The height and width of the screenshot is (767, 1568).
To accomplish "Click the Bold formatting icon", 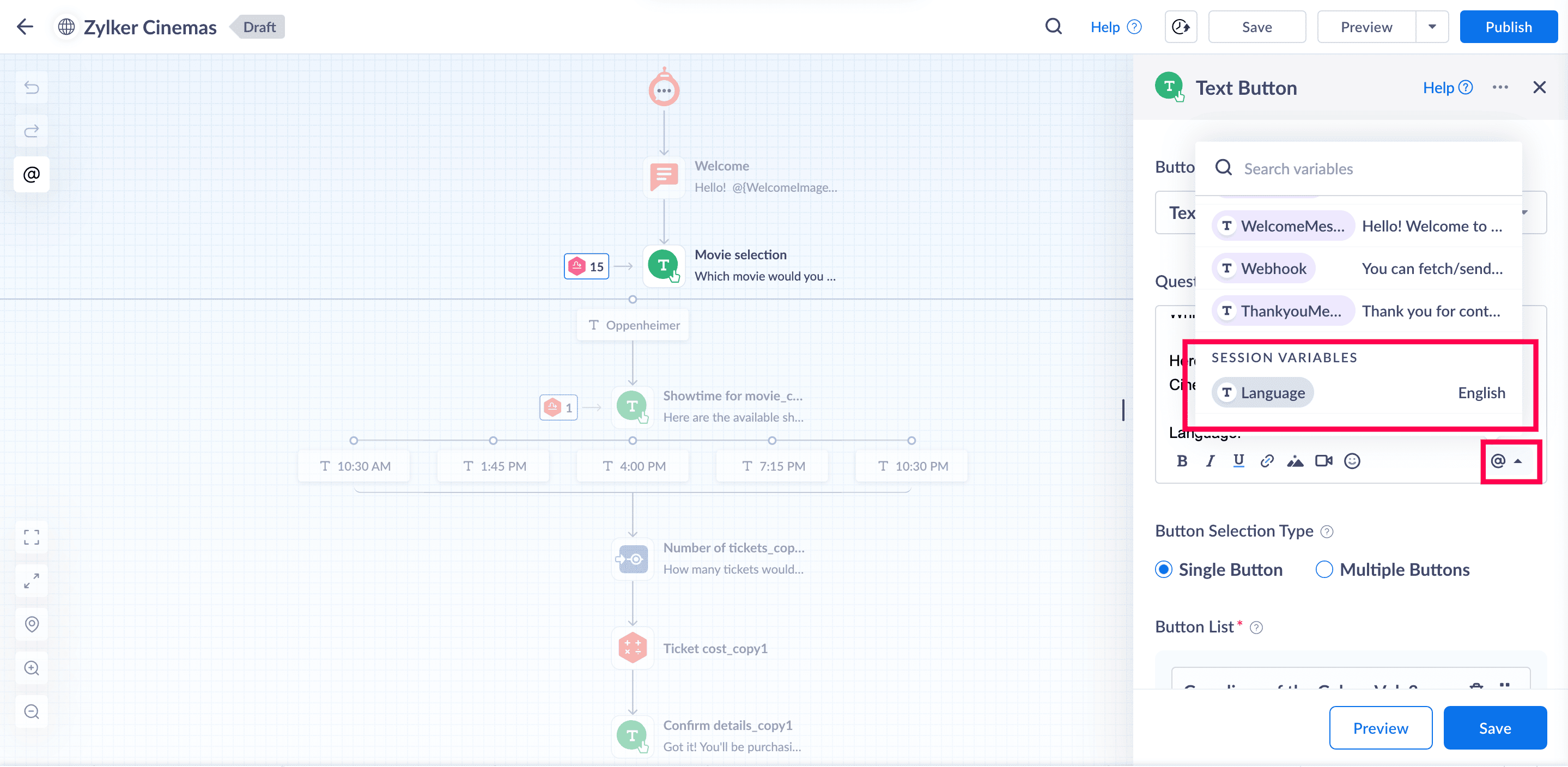I will coord(1182,461).
